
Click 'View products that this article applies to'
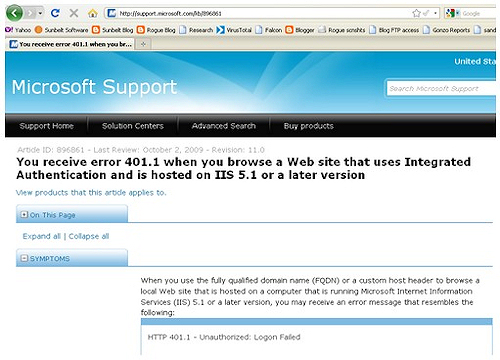pos(91,193)
